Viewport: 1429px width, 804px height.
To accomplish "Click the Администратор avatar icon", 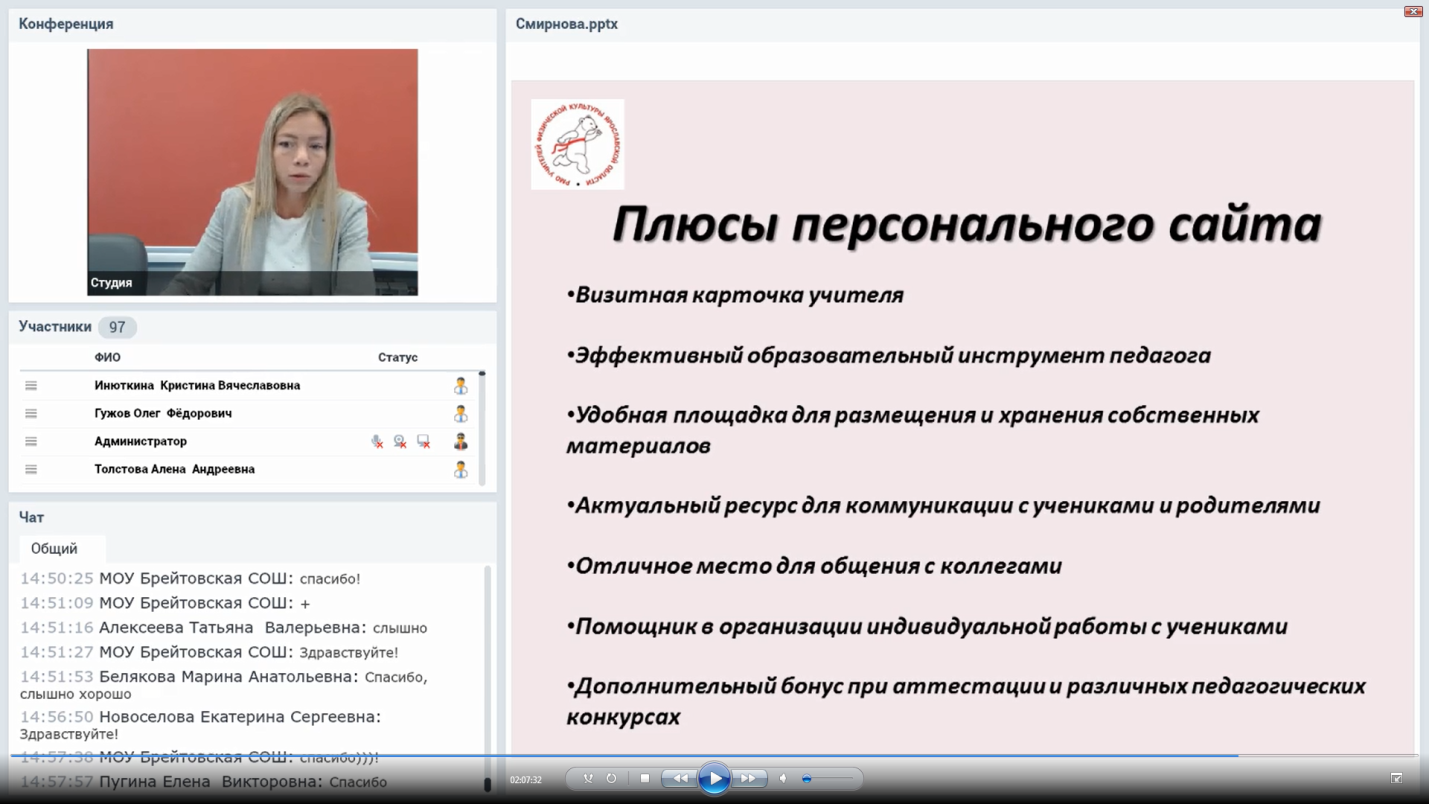I will pyautogui.click(x=460, y=441).
